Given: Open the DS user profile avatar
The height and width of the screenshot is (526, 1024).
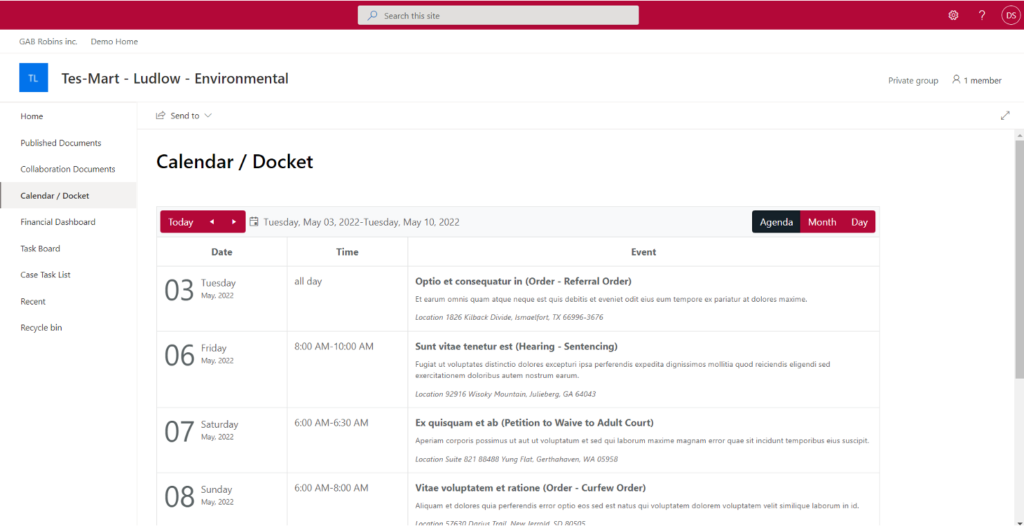Looking at the screenshot, I should tap(1010, 15).
